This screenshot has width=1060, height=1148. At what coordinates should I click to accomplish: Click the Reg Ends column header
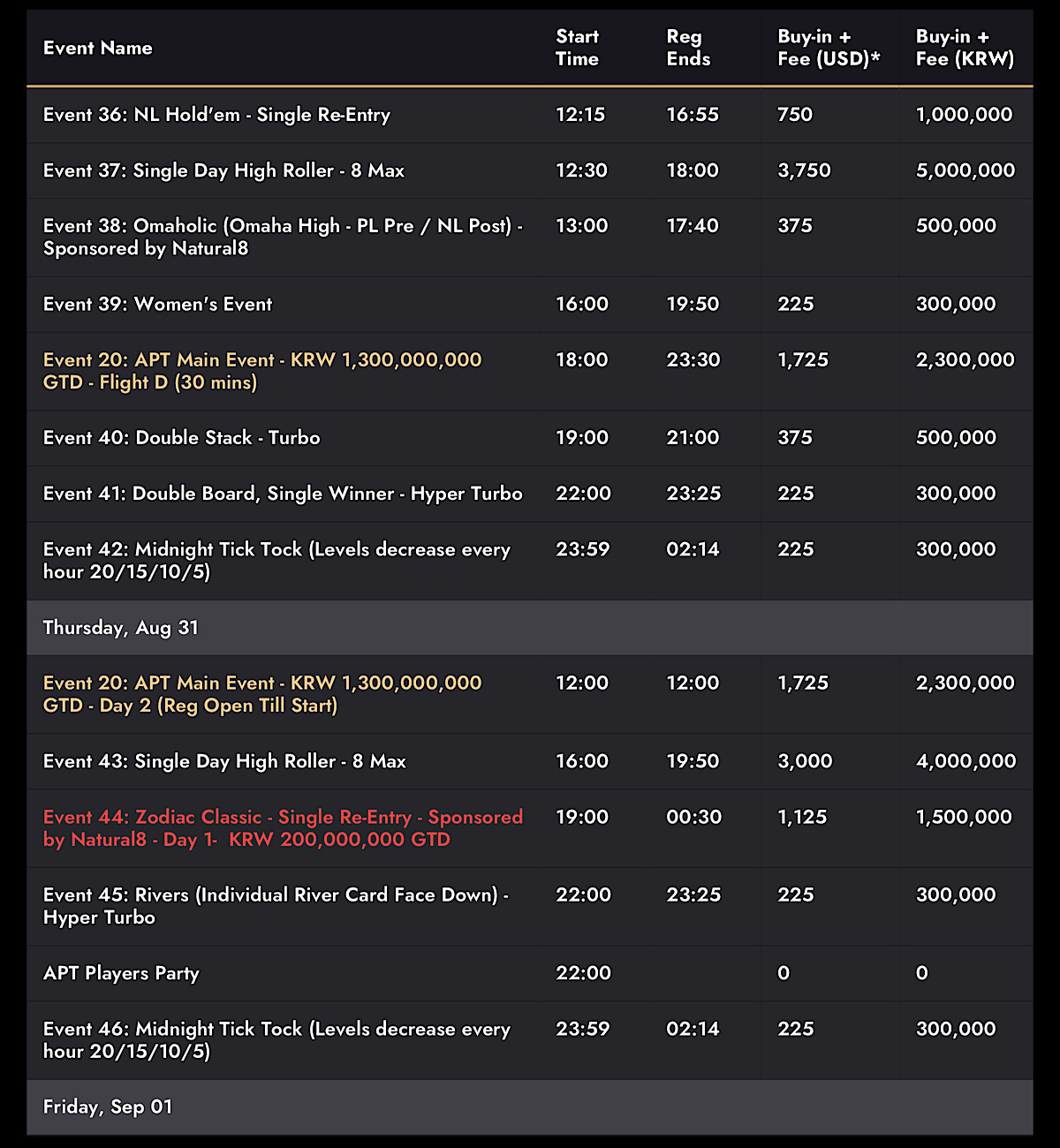coord(688,48)
